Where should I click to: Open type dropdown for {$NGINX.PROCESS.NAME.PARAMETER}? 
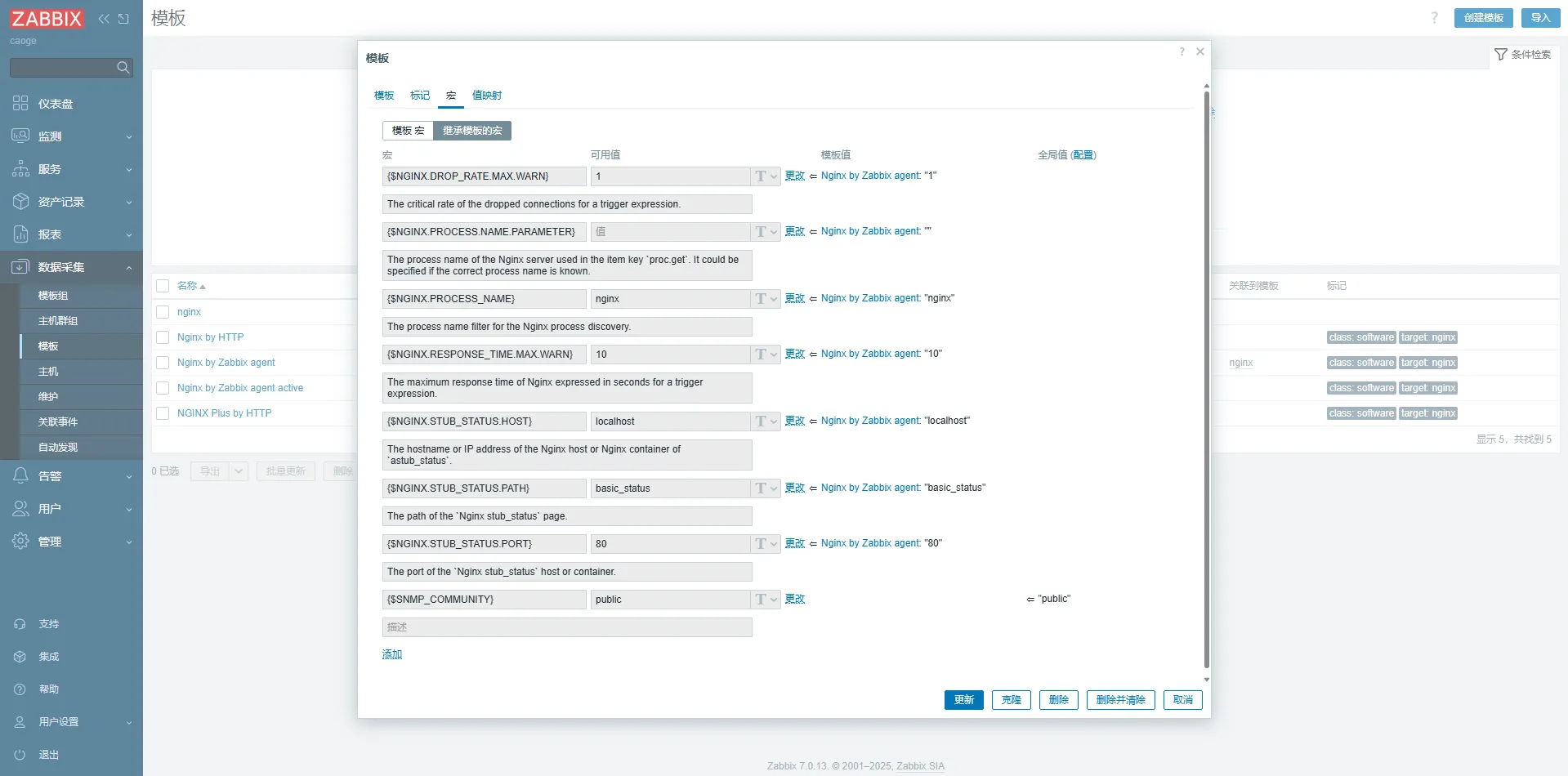(x=766, y=232)
